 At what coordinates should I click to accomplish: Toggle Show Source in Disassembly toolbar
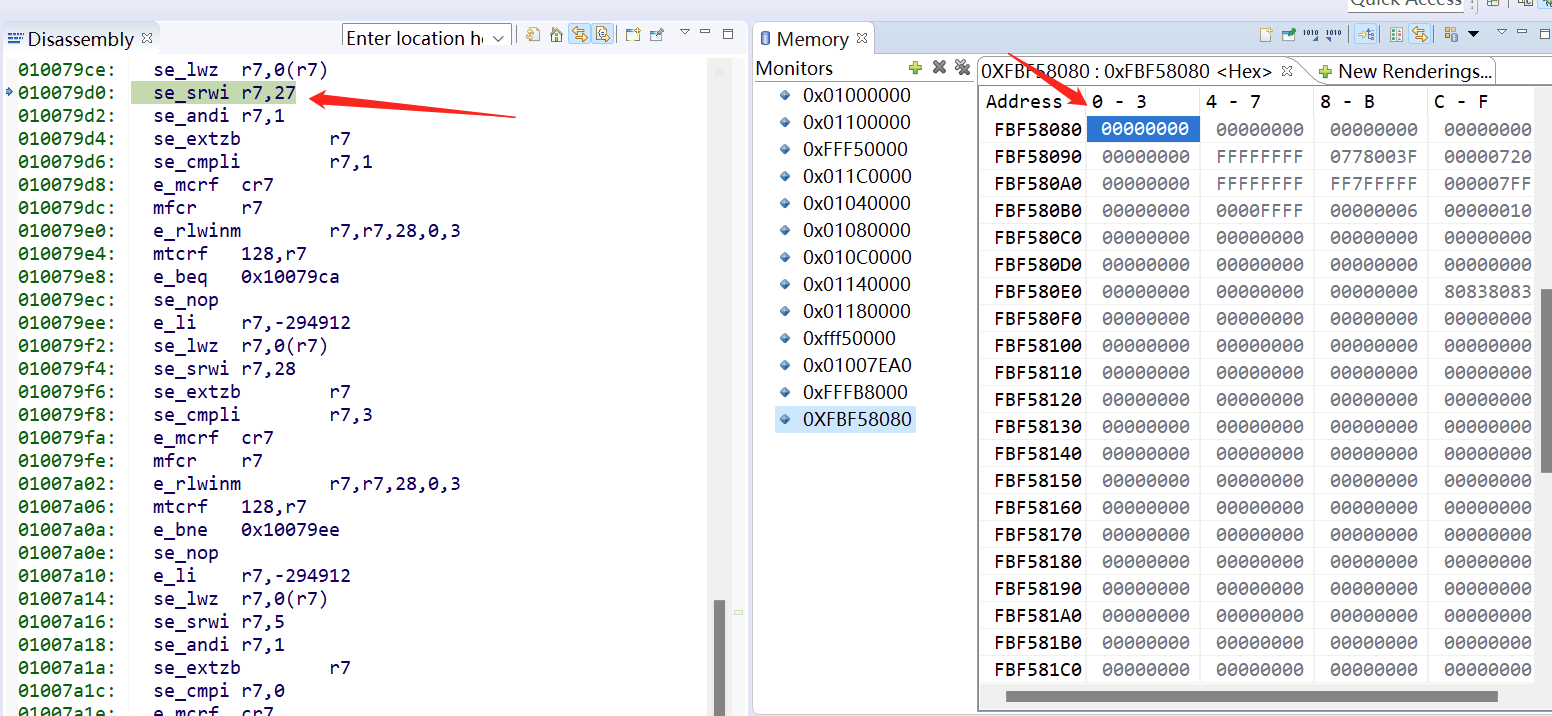coord(603,34)
